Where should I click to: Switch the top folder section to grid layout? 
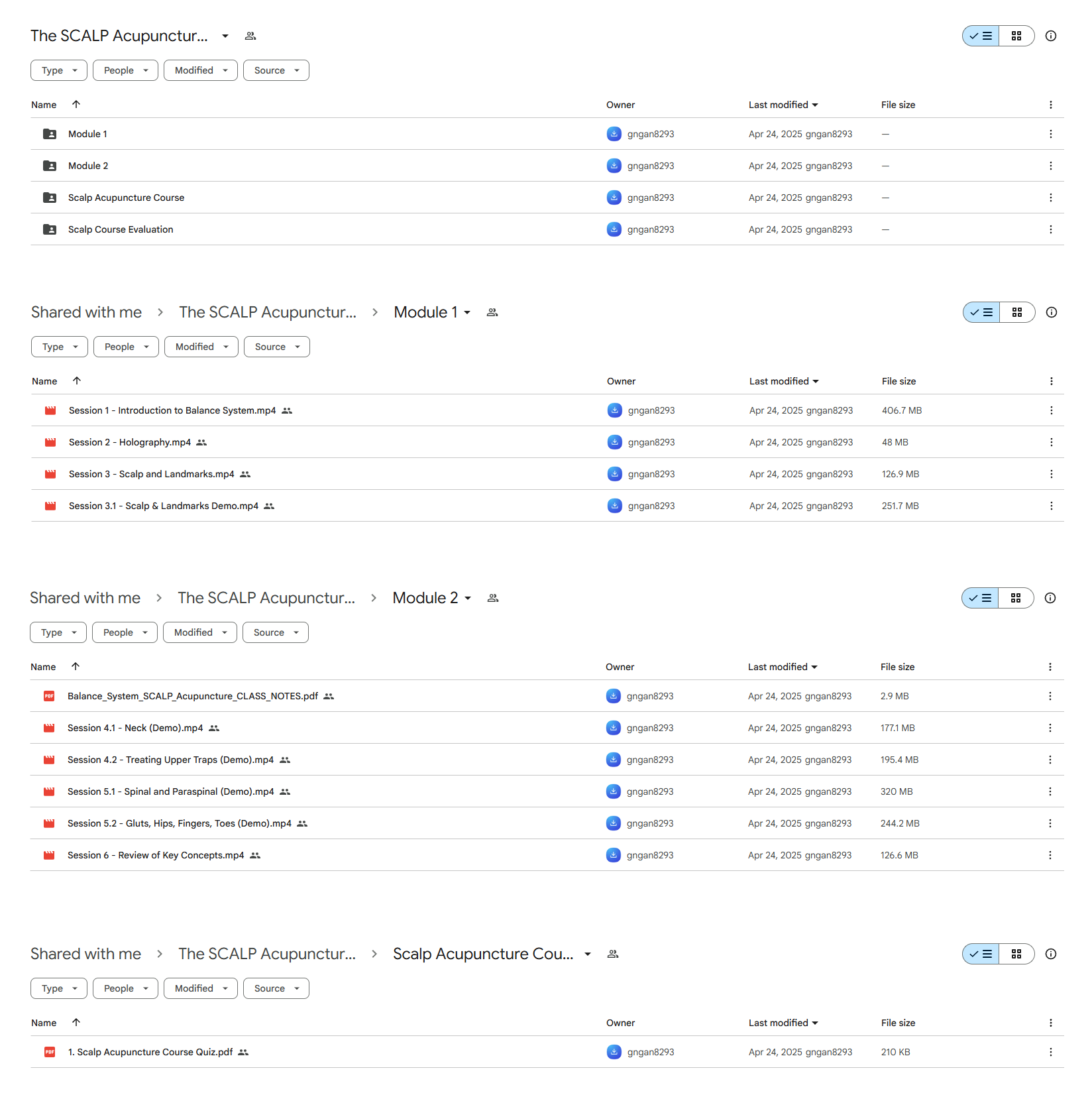pos(1016,36)
